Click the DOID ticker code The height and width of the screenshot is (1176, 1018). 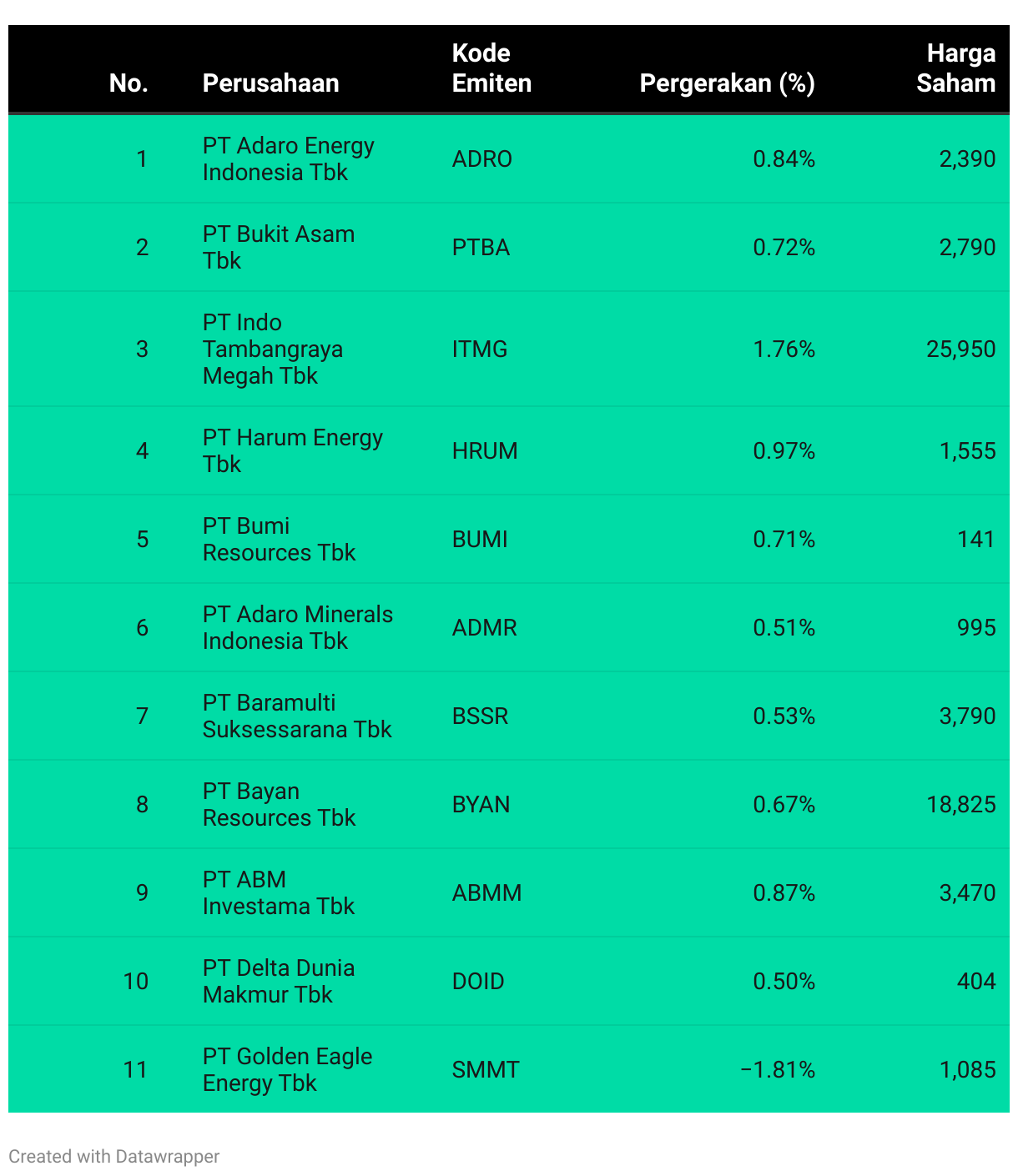[478, 982]
